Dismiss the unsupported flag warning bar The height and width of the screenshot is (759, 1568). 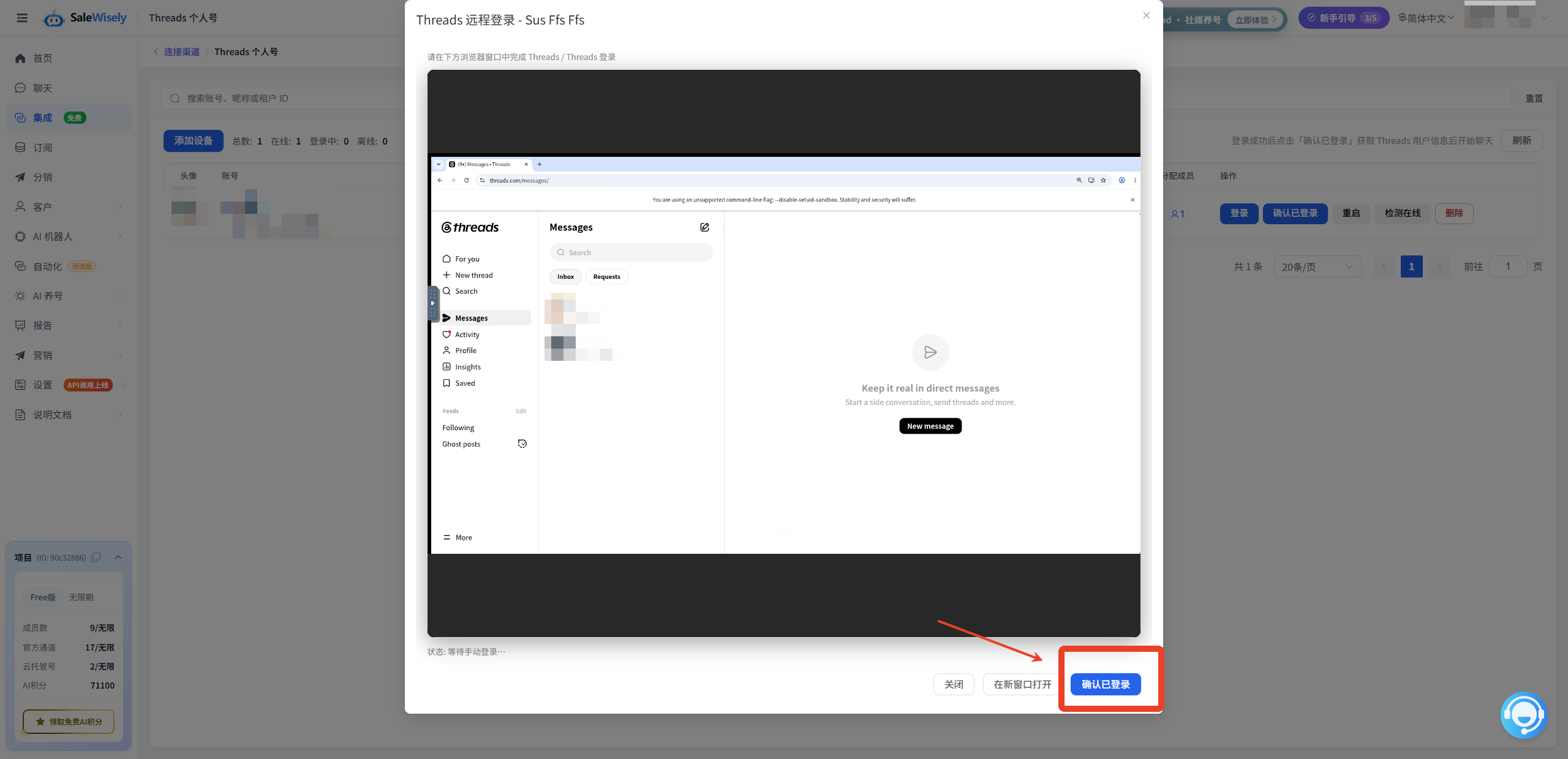1133,200
